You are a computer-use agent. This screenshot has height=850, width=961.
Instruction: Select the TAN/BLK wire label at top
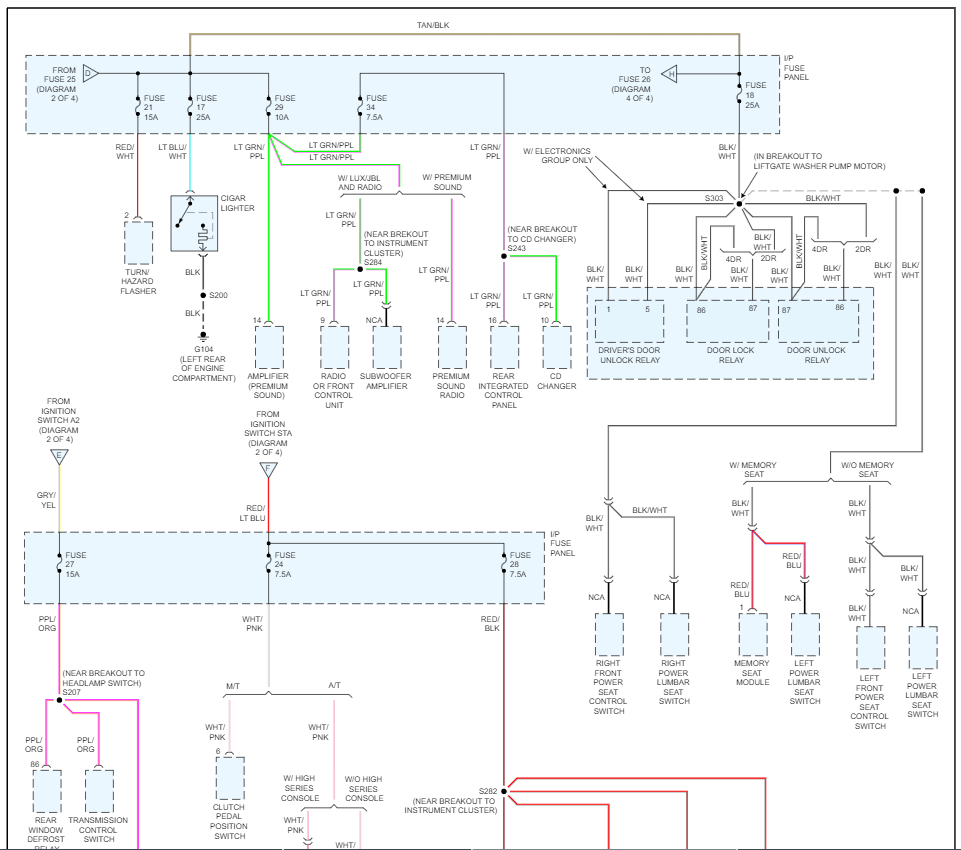click(433, 25)
